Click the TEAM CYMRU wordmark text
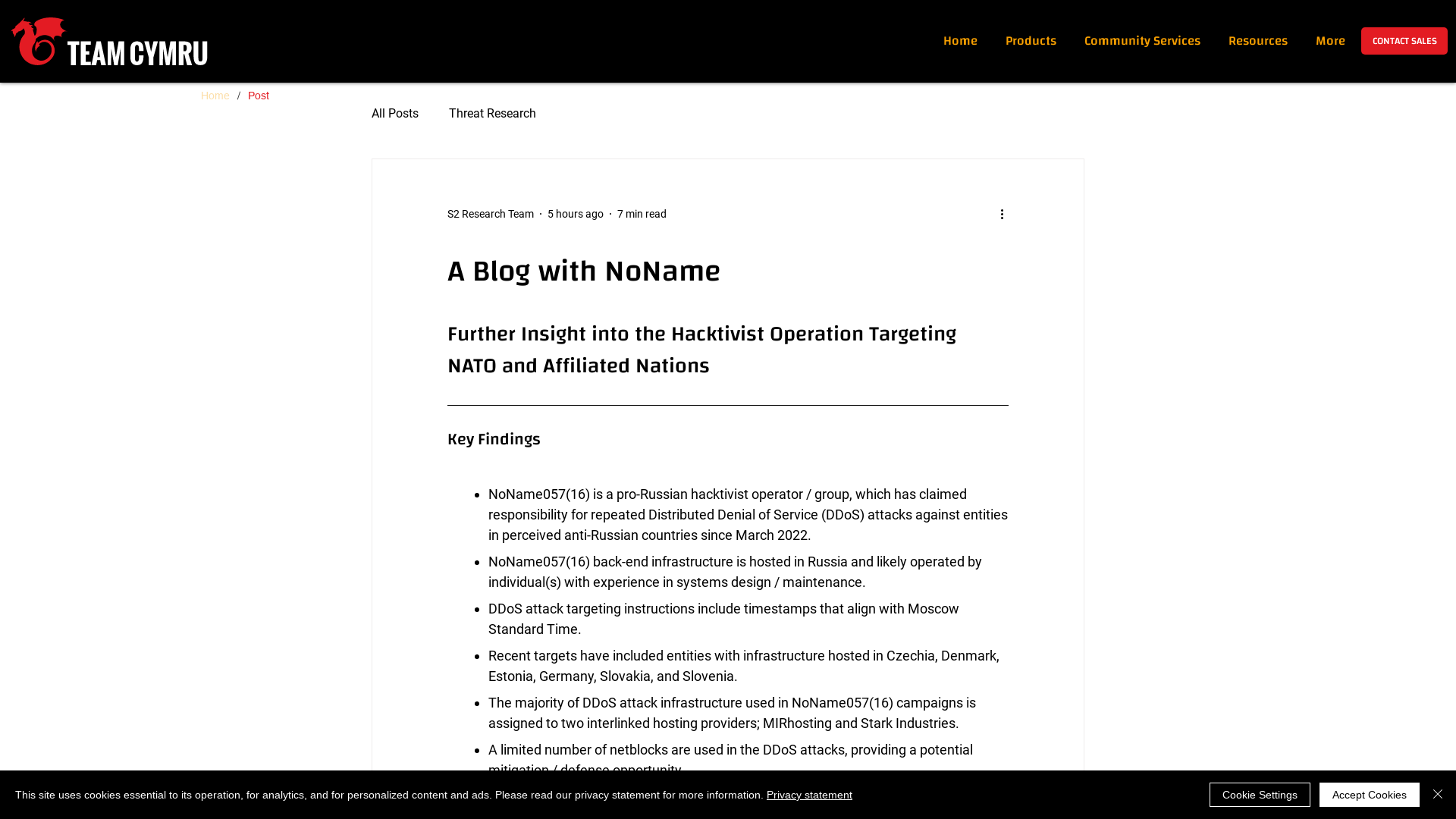 click(x=137, y=53)
